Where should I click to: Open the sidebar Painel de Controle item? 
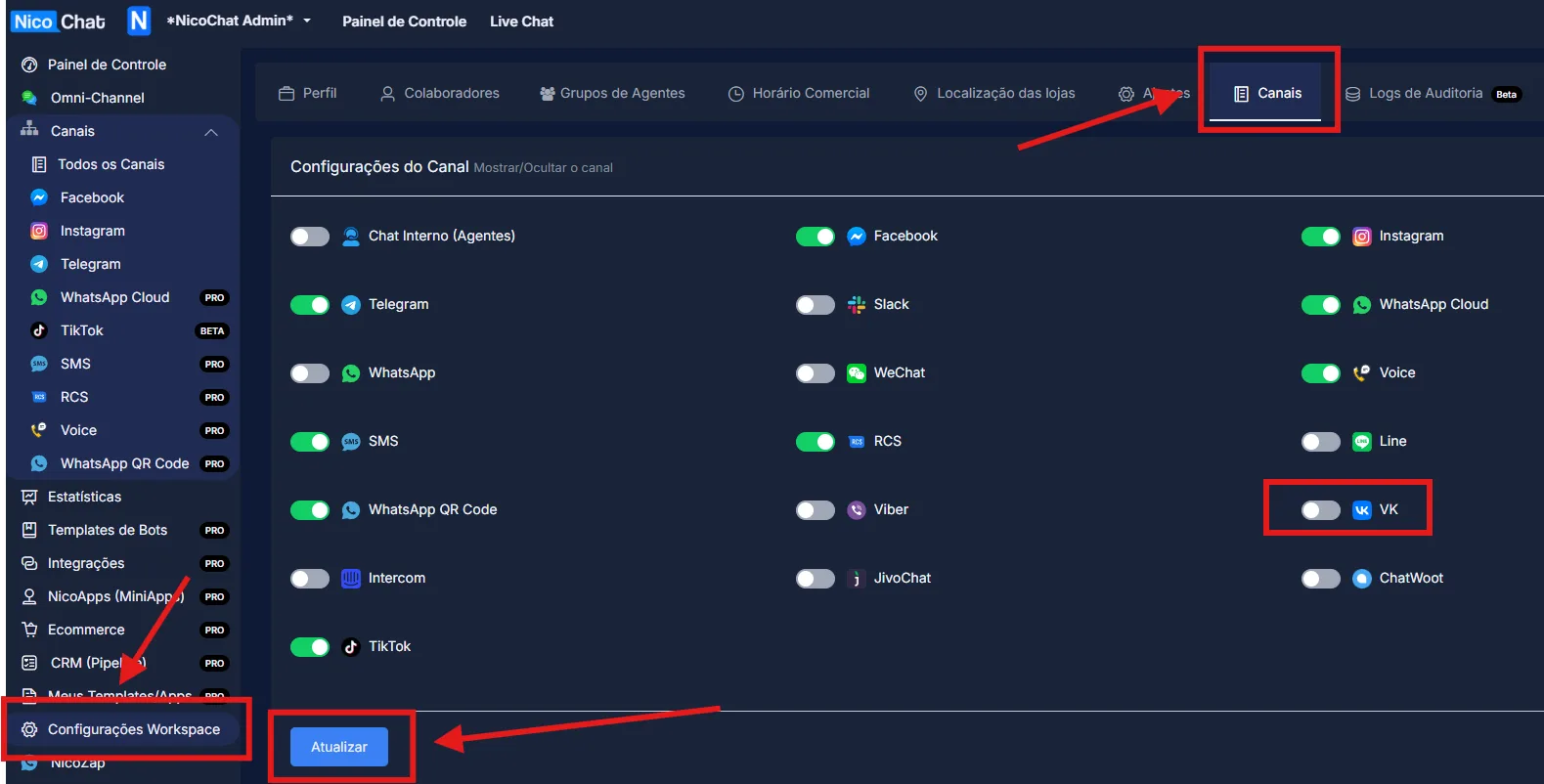click(107, 65)
